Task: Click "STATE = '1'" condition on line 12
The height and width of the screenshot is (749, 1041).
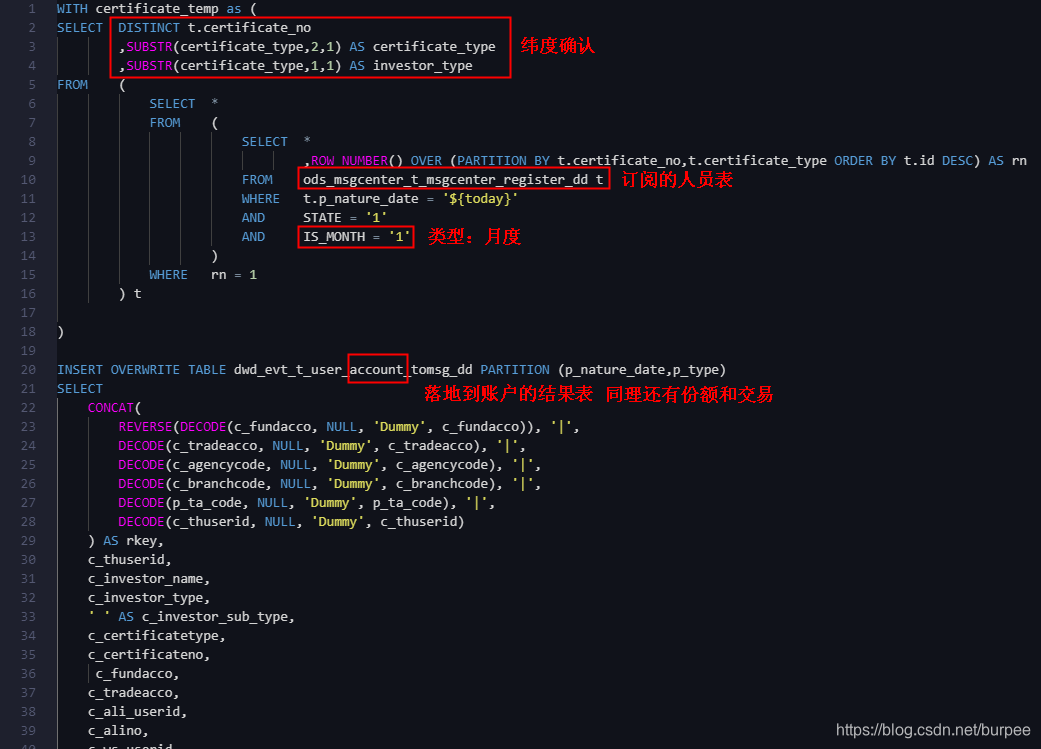Action: pos(345,218)
